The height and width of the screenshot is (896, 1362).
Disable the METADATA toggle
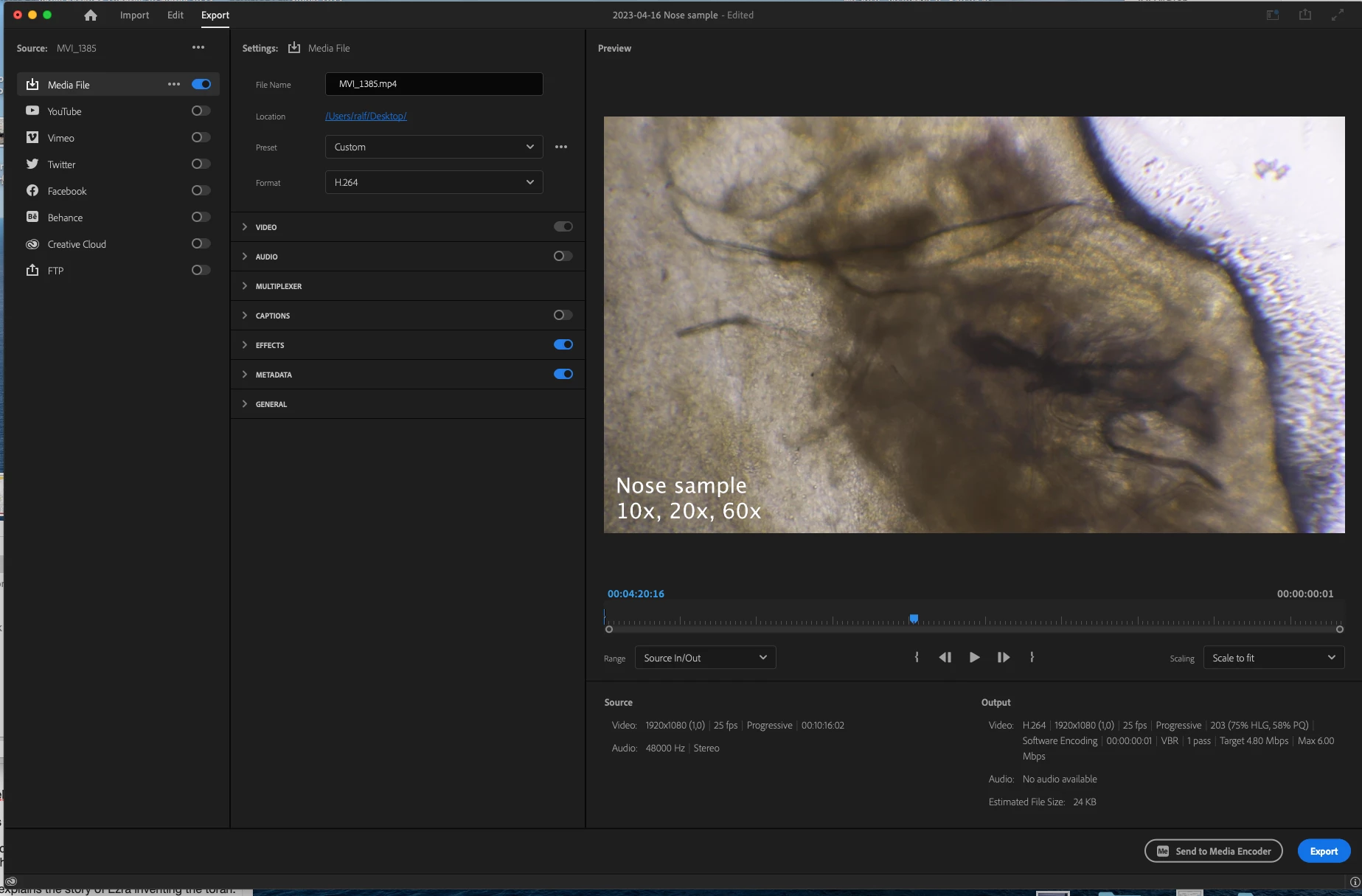563,374
